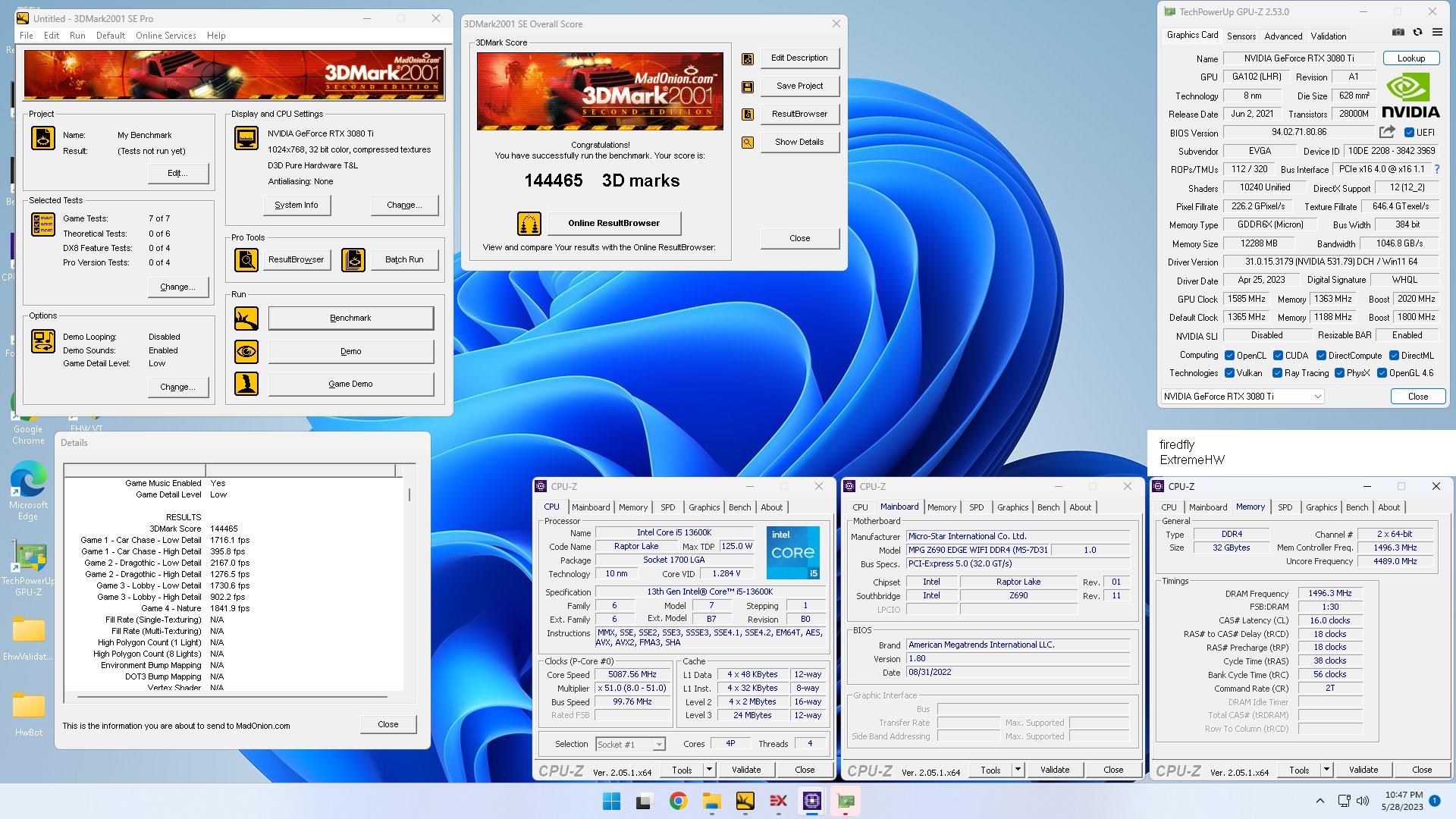Click the Details window horizontal scrollbar
The height and width of the screenshot is (819, 1456).
point(232,695)
